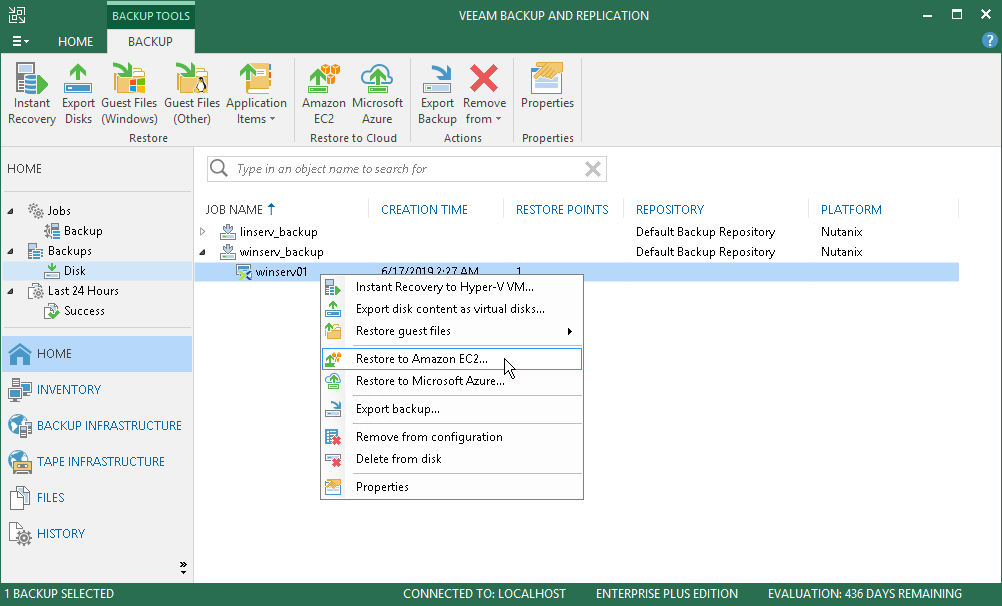Open the HOME navigation view
This screenshot has width=1002, height=606.
pyautogui.click(x=97, y=354)
